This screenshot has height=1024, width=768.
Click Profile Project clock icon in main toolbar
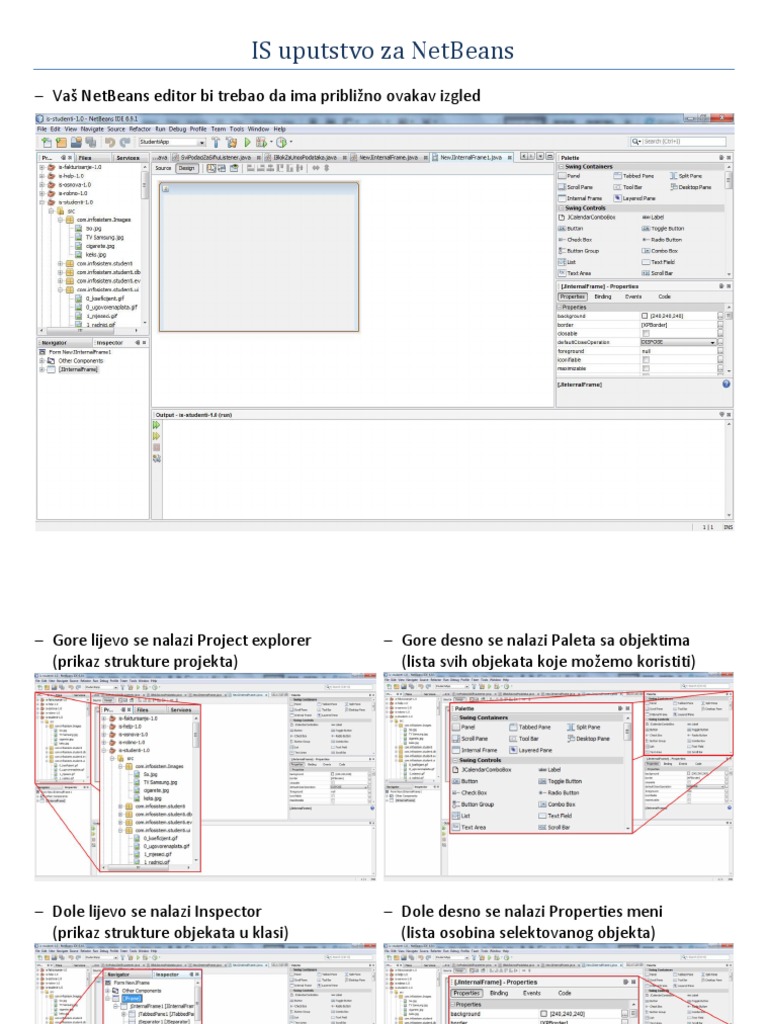[x=281, y=142]
